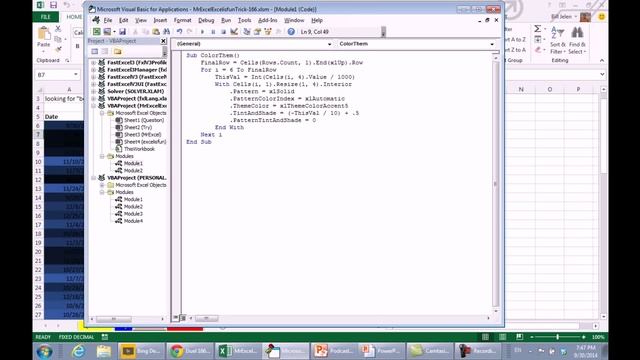
Task: Open the Properties Window toolbar icon
Action: coord(257,31)
